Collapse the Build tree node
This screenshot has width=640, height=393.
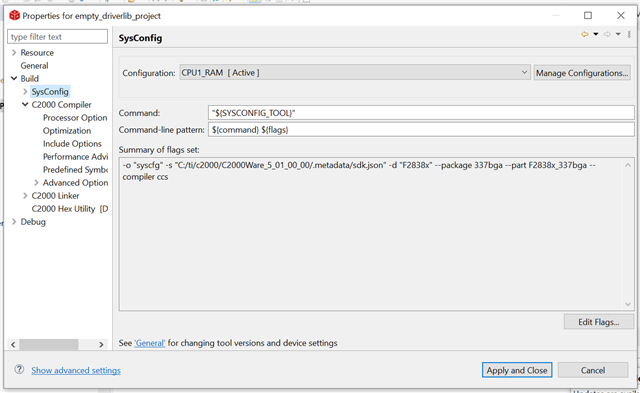pos(14,78)
